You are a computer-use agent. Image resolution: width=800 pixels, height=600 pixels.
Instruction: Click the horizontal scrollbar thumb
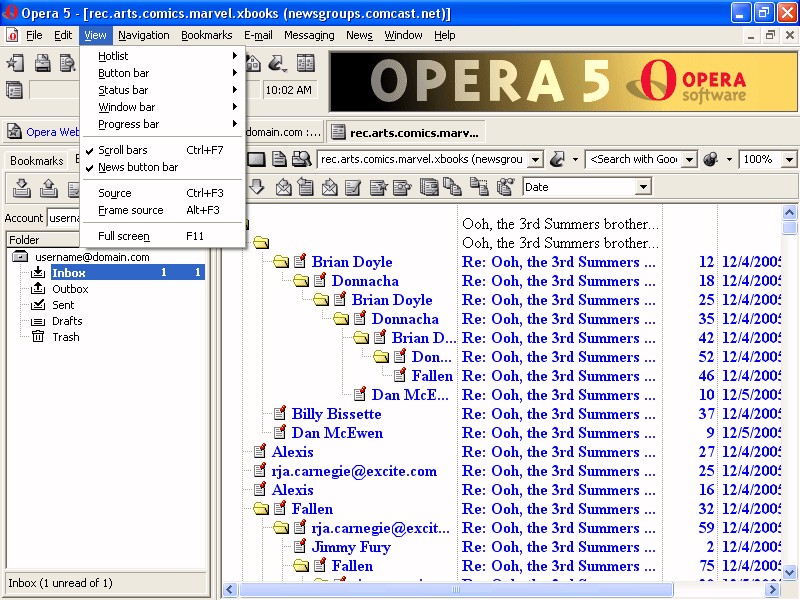click(456, 589)
